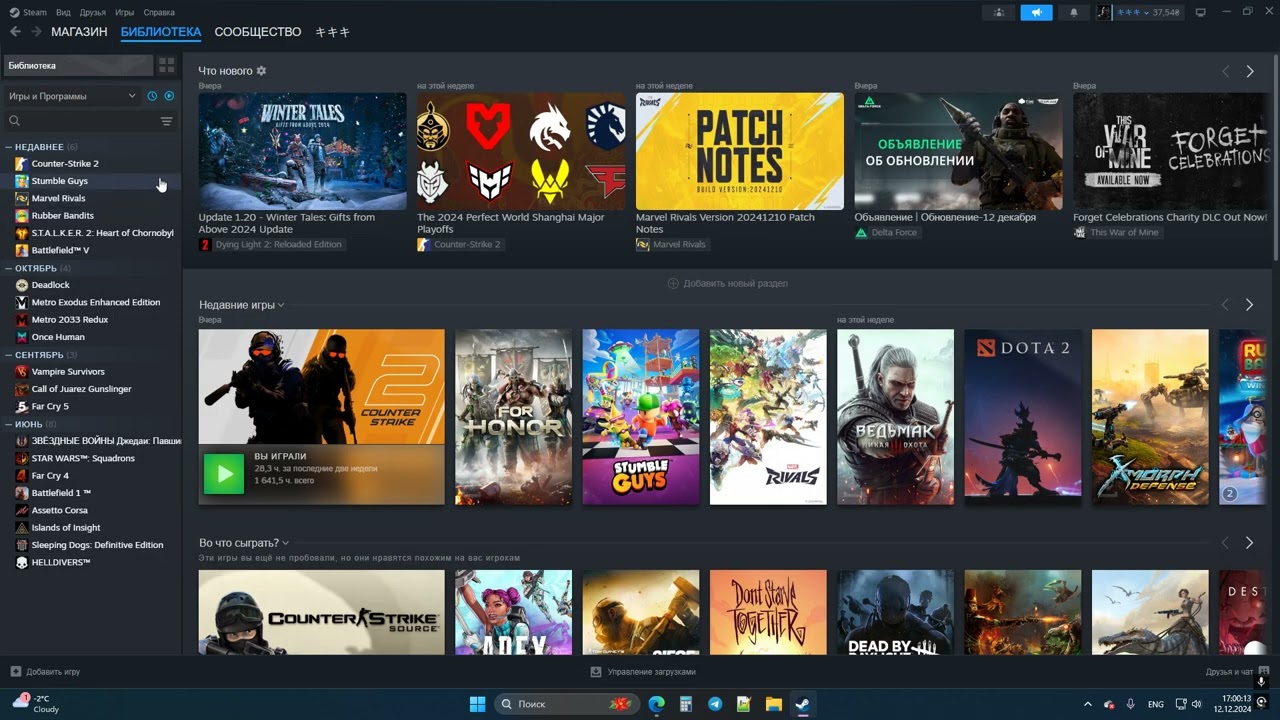Switch to collections grid view icon

click(x=167, y=65)
